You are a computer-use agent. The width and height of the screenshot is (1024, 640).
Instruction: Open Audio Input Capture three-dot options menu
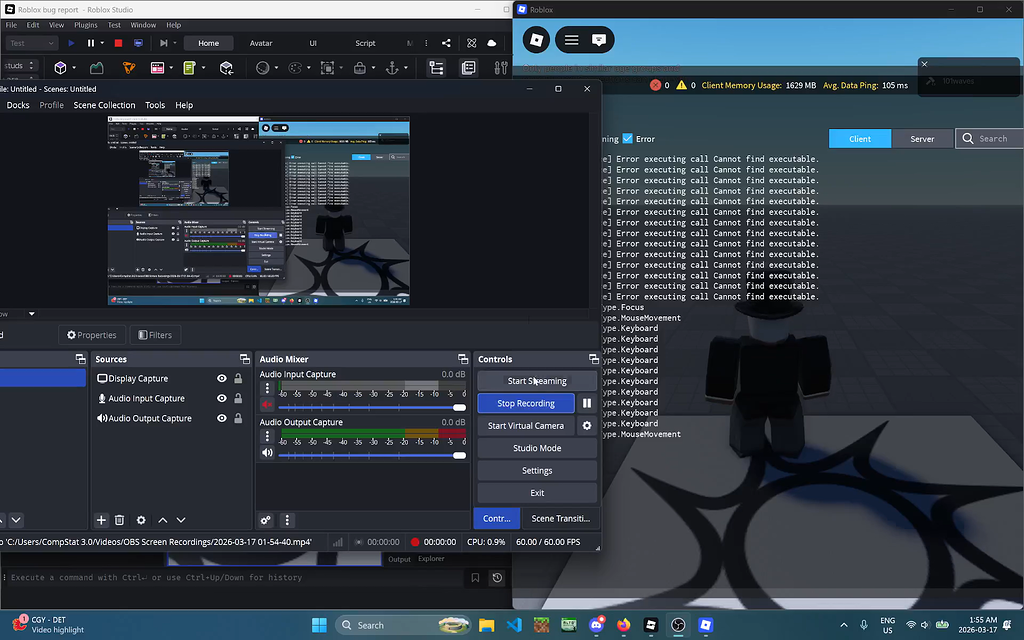pyautogui.click(x=267, y=388)
